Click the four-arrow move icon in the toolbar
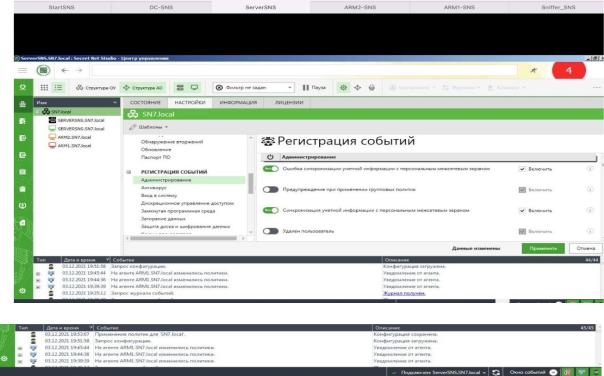The image size is (604, 376). click(x=357, y=87)
